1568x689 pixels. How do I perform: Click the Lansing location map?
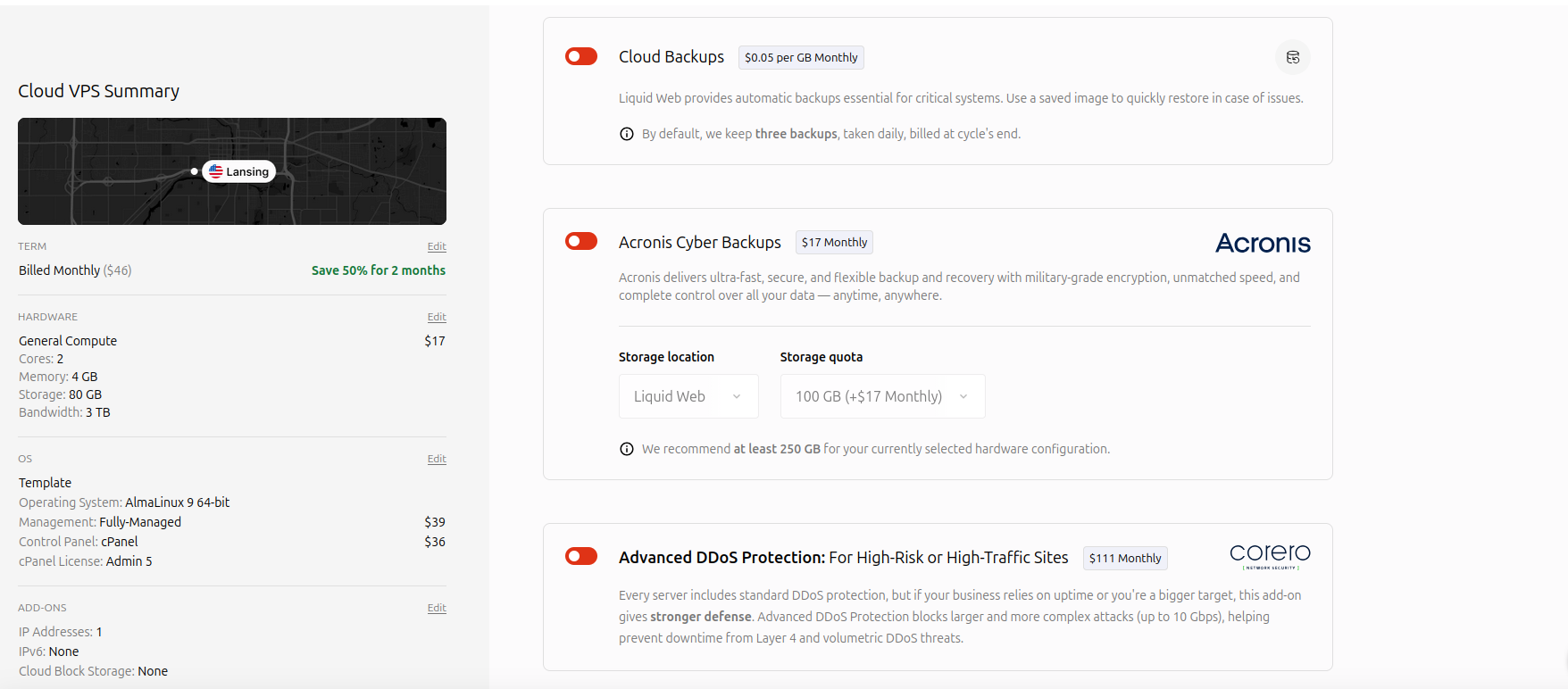point(232,171)
